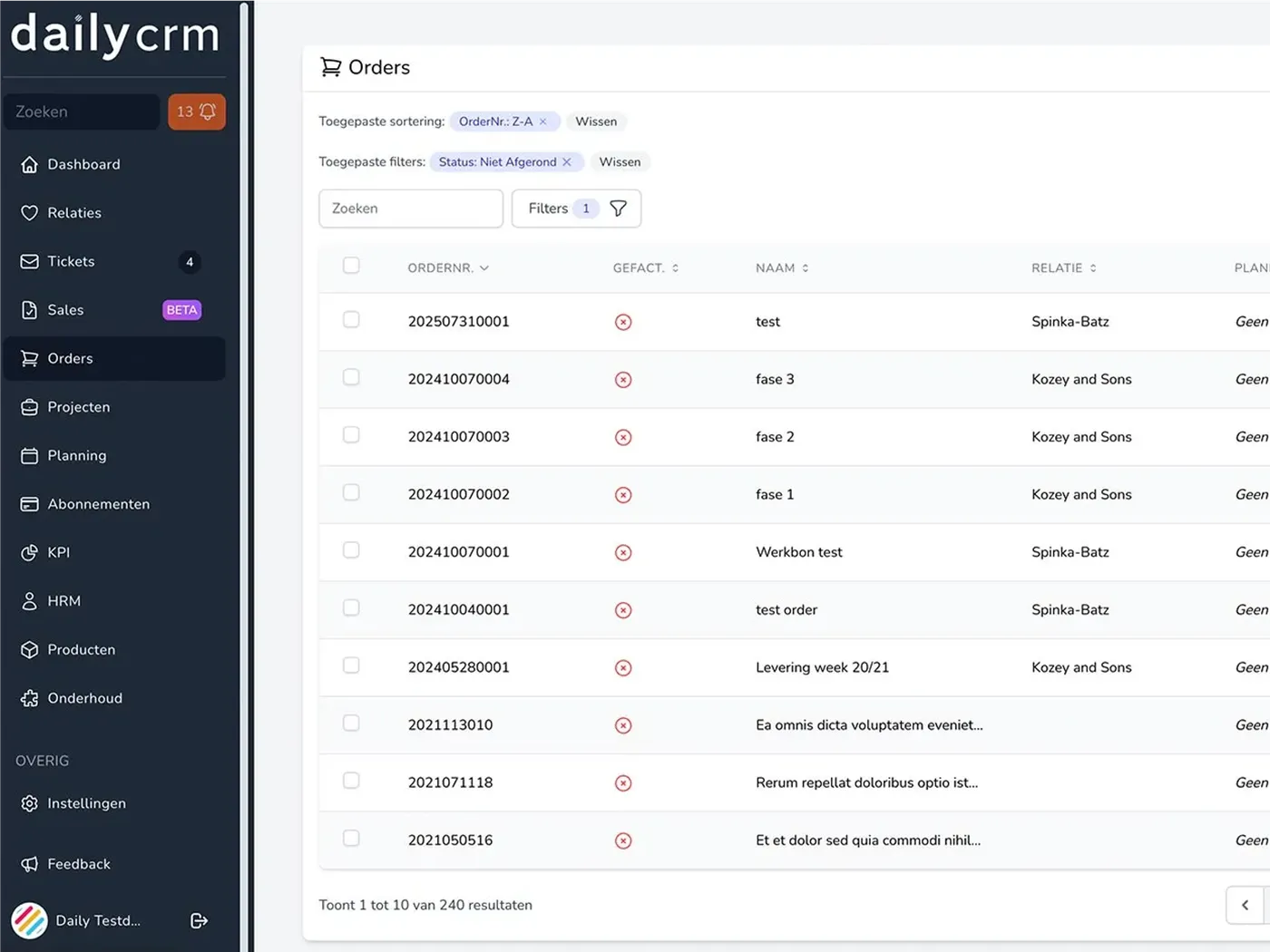
Task: Click the orders table Zoeken search field
Action: [411, 209]
